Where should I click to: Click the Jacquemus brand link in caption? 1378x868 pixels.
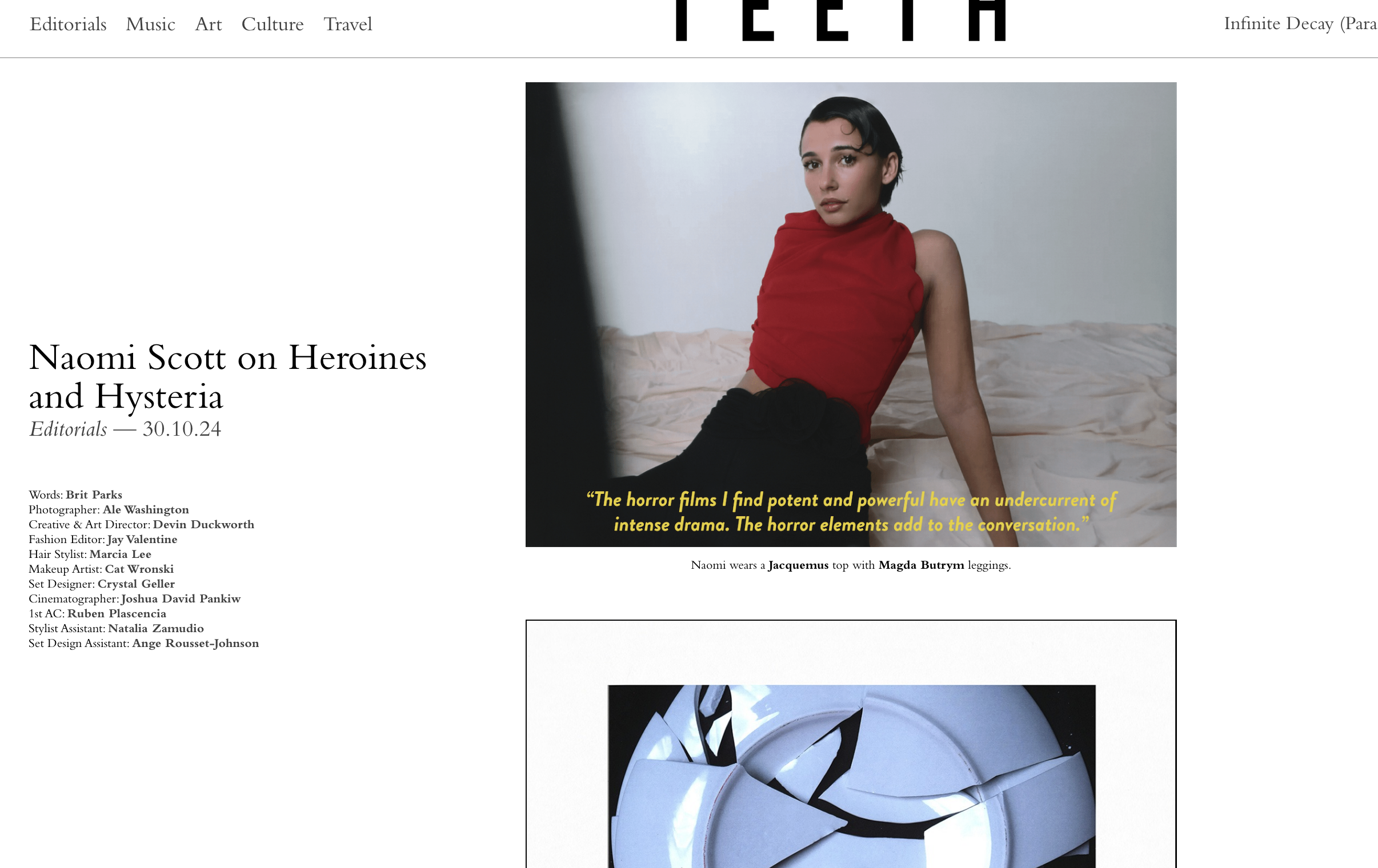point(798,565)
